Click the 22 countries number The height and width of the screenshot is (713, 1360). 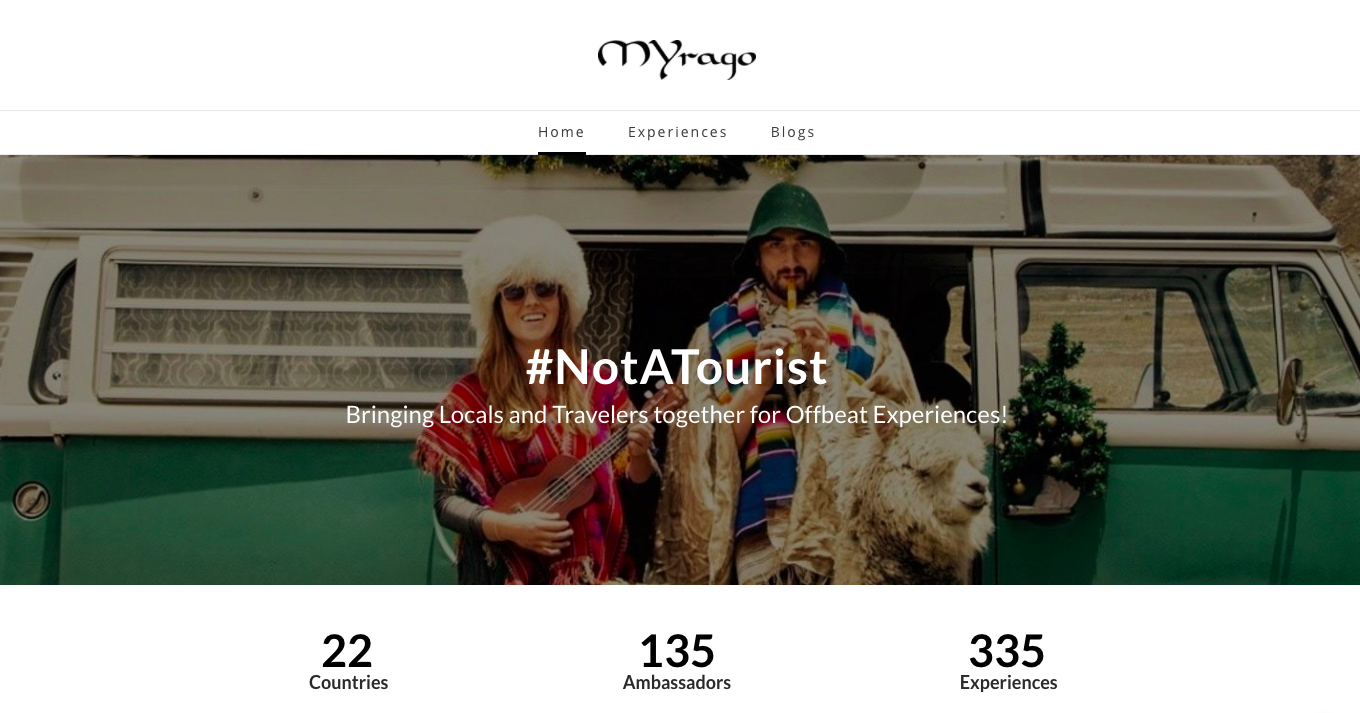[347, 651]
